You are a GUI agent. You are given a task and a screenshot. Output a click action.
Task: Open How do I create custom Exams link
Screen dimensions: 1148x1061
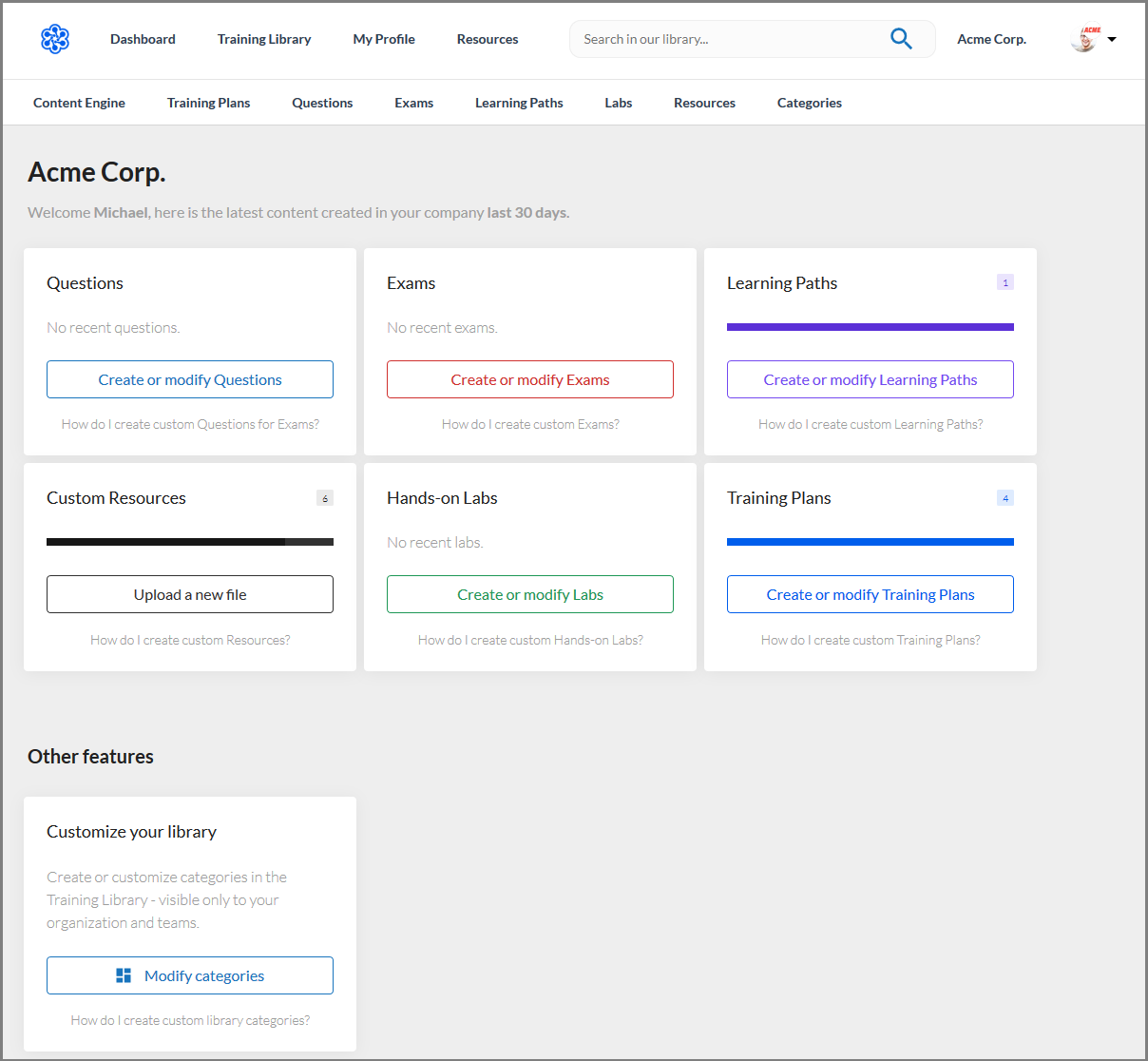tap(530, 424)
